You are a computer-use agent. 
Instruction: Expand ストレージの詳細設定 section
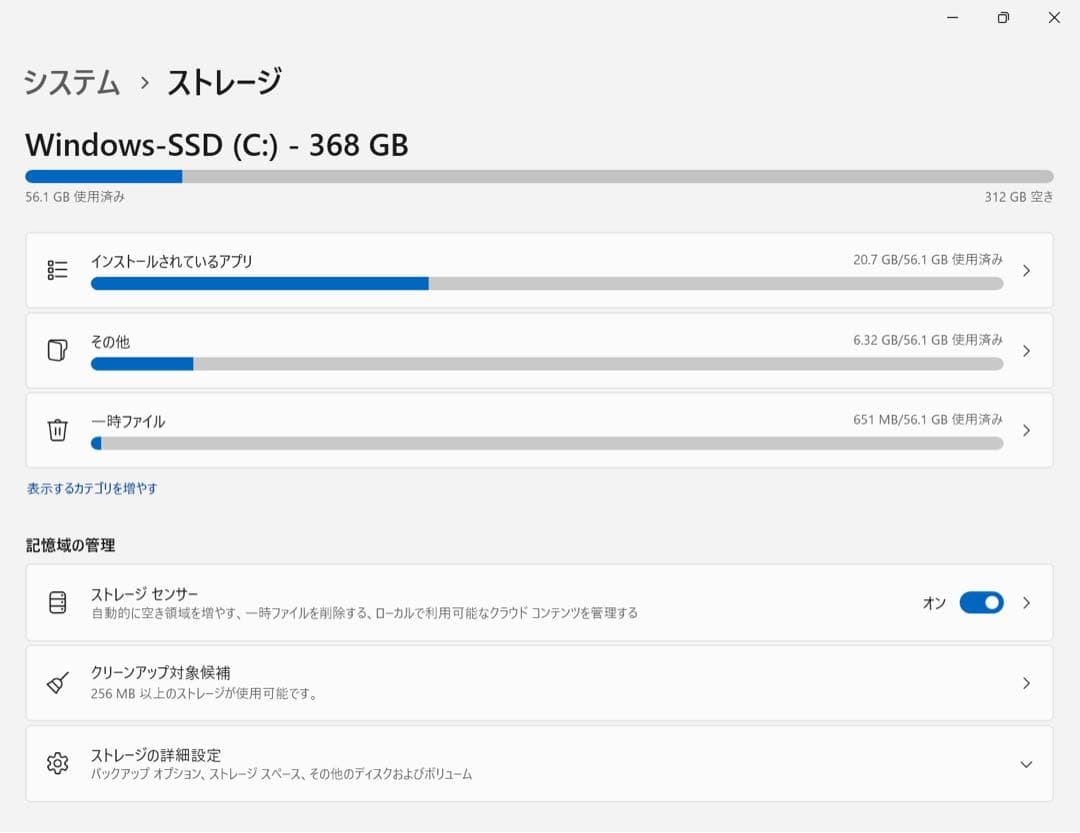click(1025, 763)
